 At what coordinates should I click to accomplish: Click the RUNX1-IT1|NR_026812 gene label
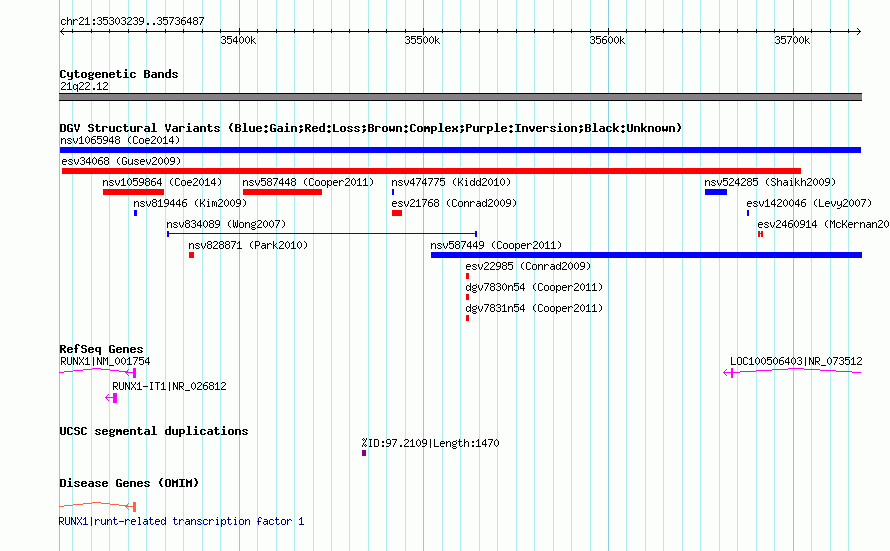169,386
